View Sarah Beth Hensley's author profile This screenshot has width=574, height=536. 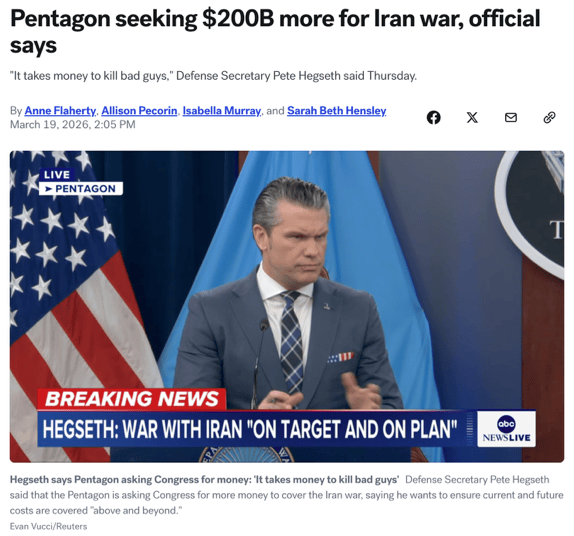[x=336, y=111]
